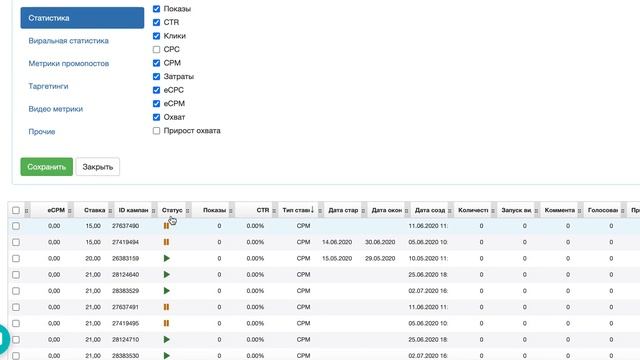
Task: Select the row checkbox for campaign 27637490
Action: pos(16,226)
